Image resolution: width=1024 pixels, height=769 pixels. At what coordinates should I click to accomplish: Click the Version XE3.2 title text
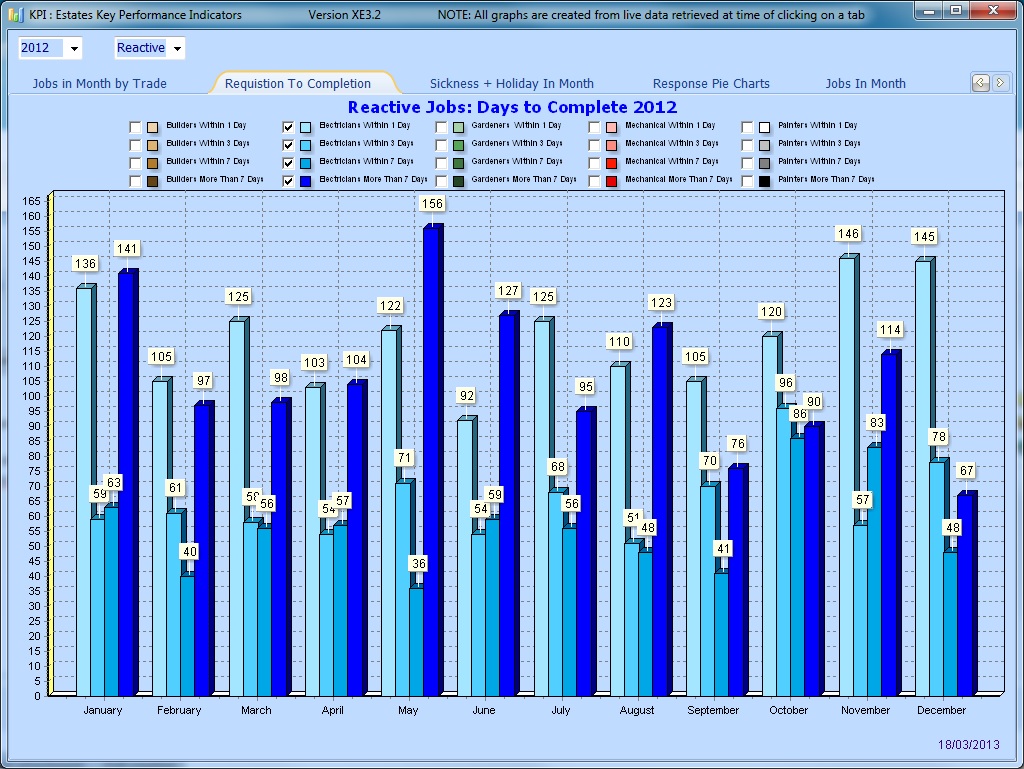pos(344,14)
